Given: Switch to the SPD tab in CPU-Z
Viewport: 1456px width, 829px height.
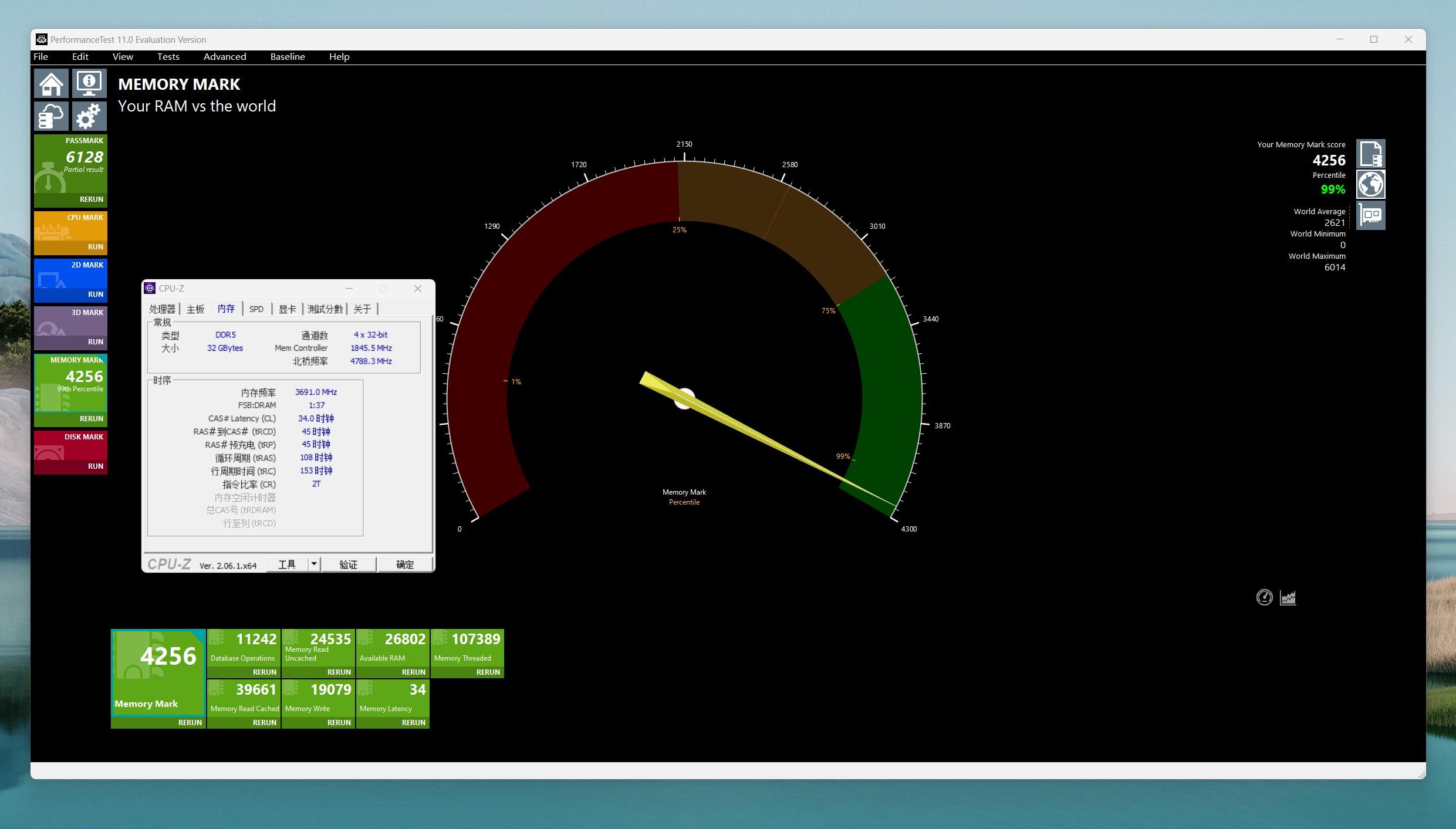Looking at the screenshot, I should (256, 309).
